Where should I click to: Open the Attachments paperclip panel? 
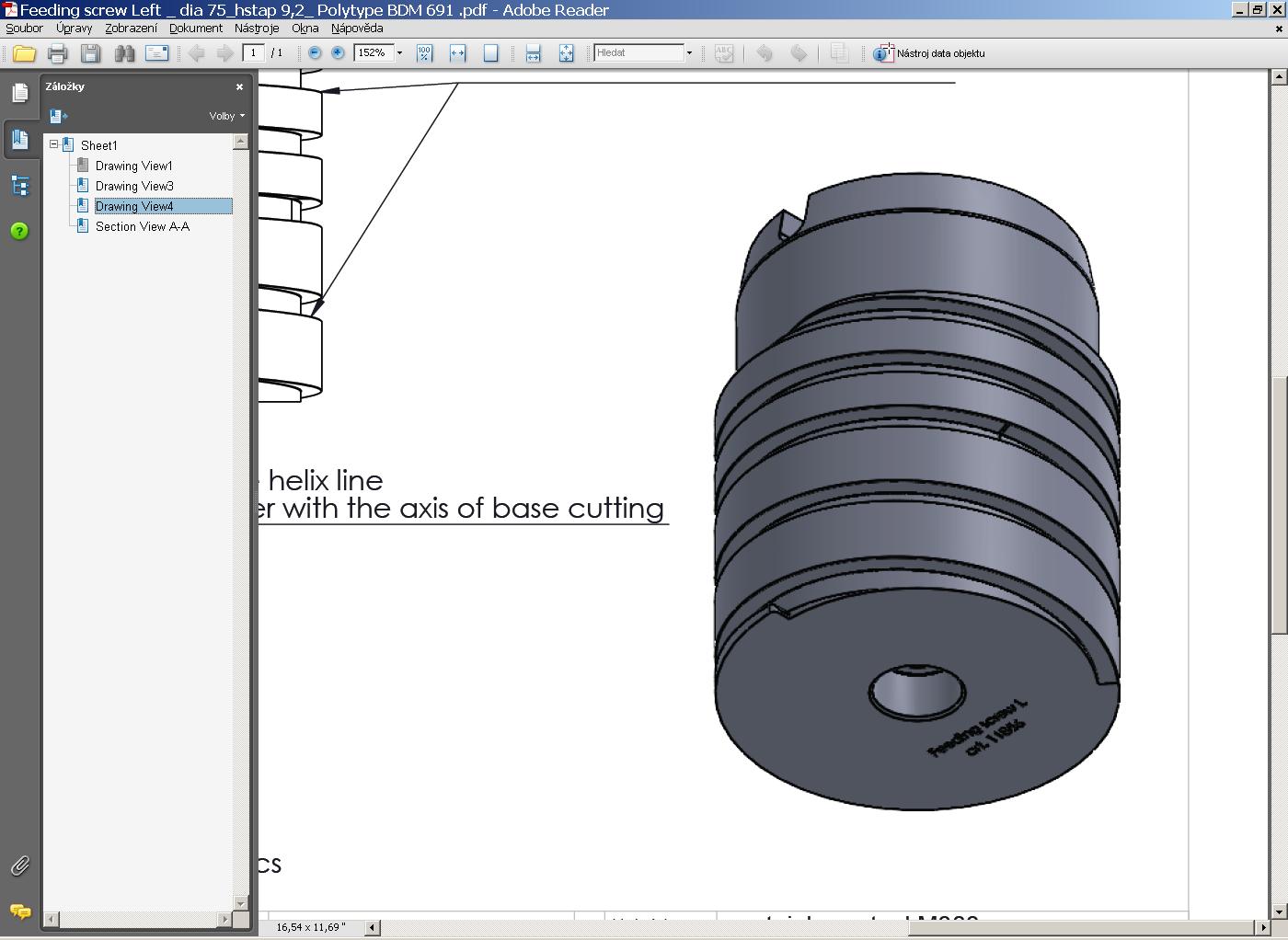19,865
